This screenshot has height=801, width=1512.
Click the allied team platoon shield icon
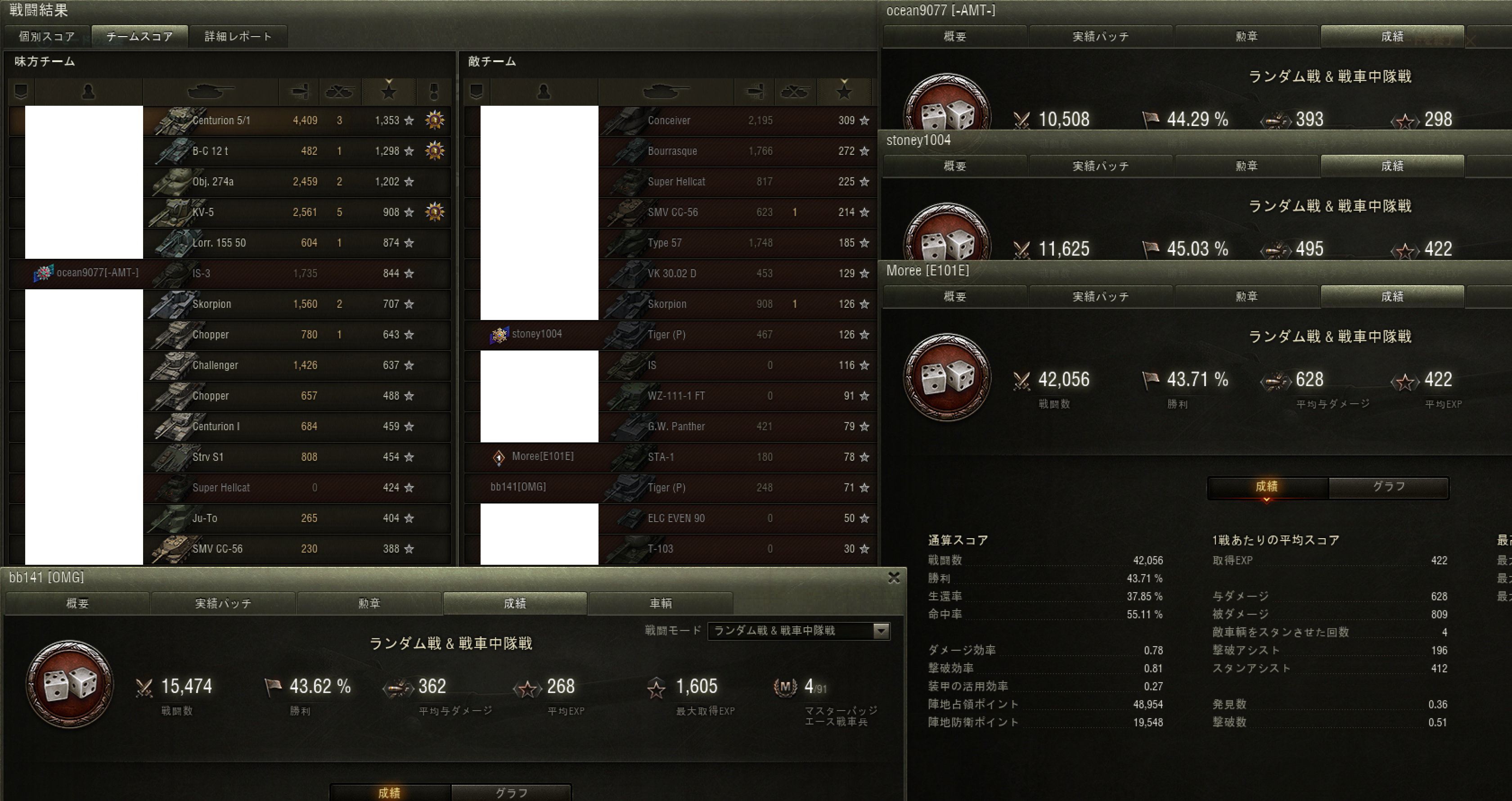click(21, 91)
